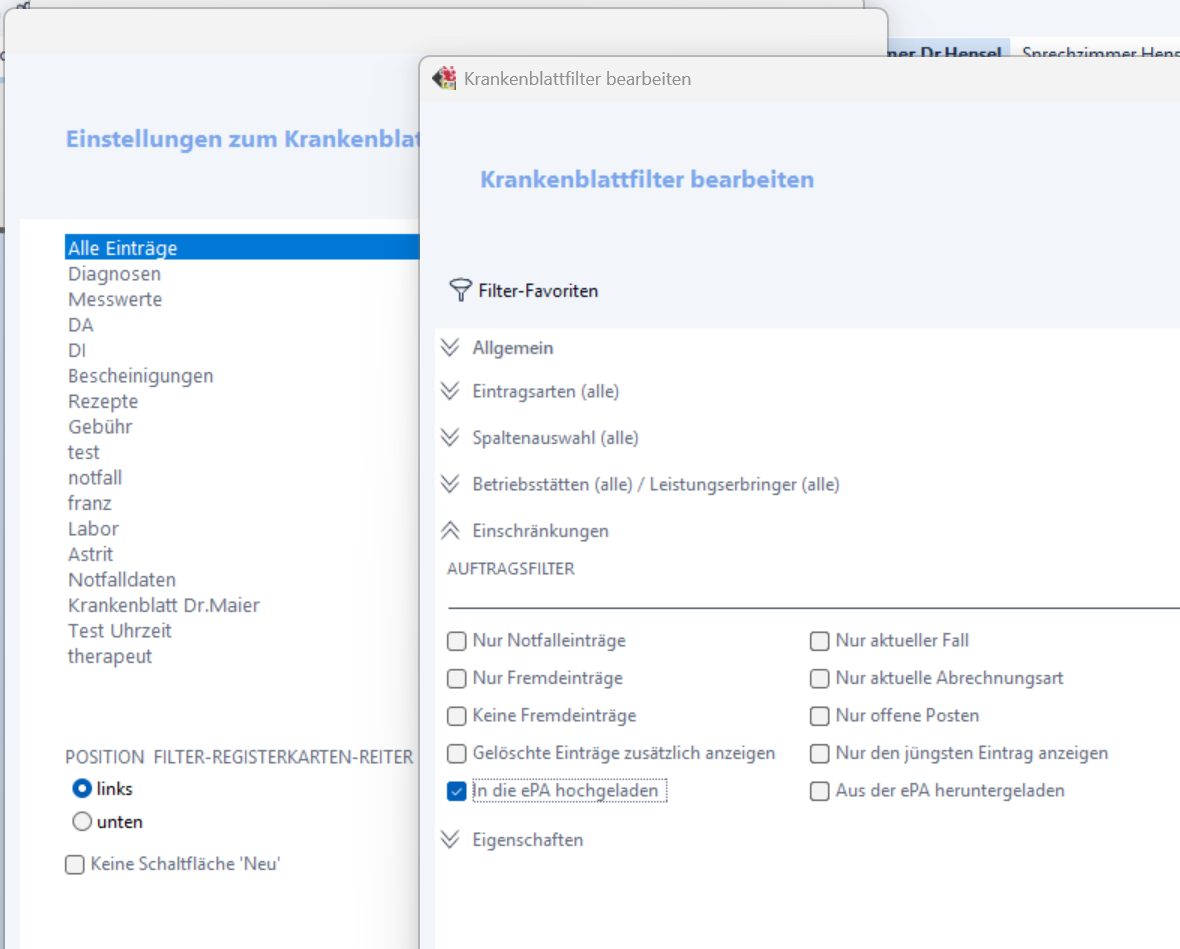This screenshot has width=1180, height=949.
Task: Expand Betriebsstätten / Leistungserbringer section
Action: tap(450, 484)
